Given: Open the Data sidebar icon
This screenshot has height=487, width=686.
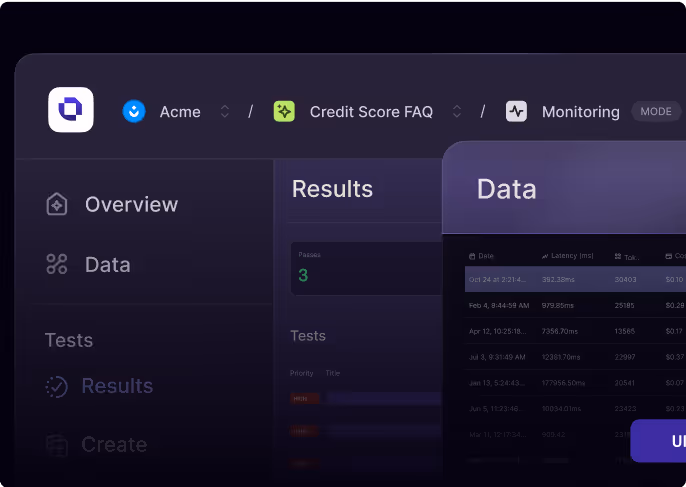Looking at the screenshot, I should (x=57, y=264).
